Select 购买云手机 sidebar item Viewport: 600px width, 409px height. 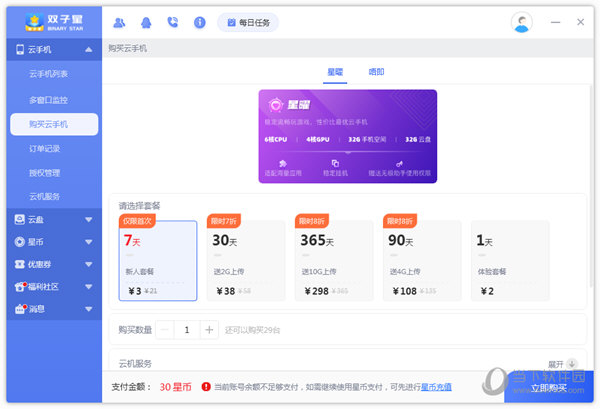pyautogui.click(x=54, y=124)
